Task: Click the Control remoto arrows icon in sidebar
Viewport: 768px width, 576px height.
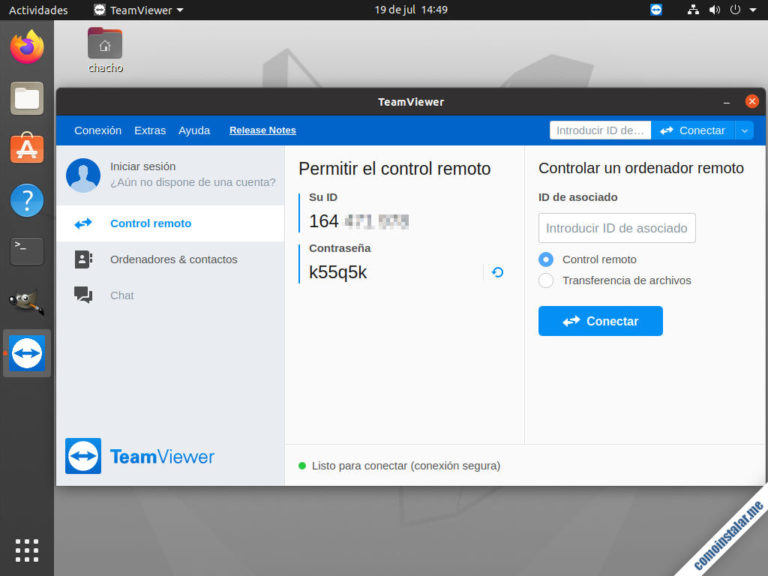Action: 83,223
